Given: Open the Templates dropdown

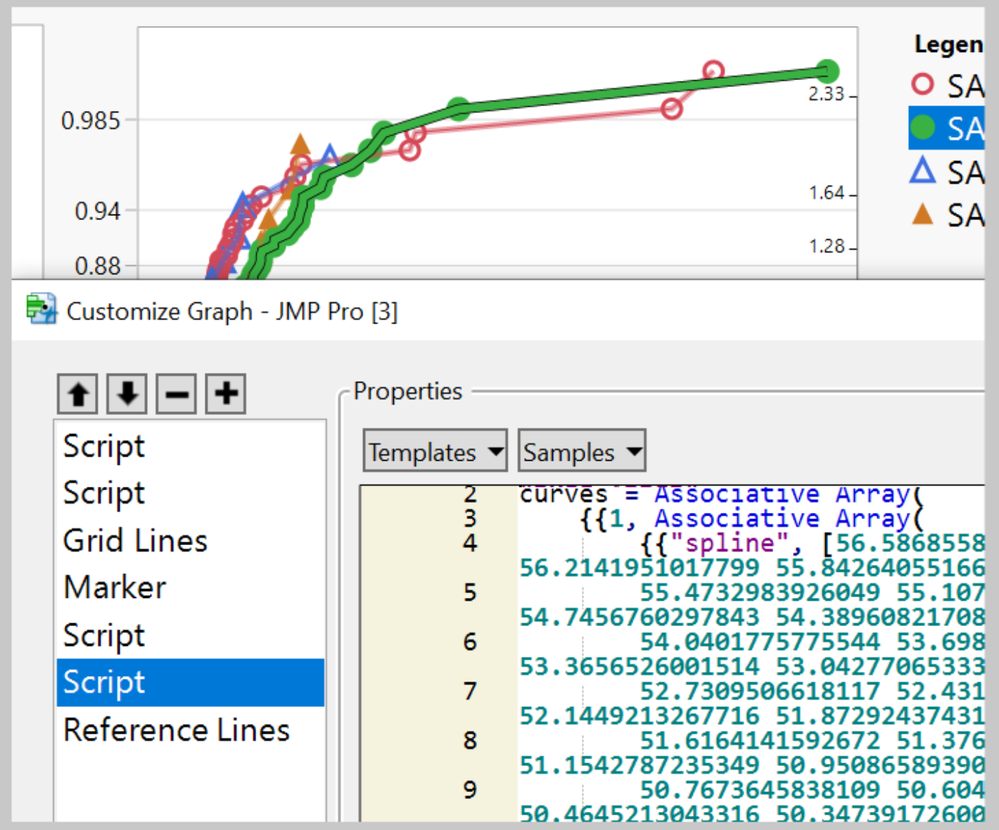Looking at the screenshot, I should coord(435,451).
